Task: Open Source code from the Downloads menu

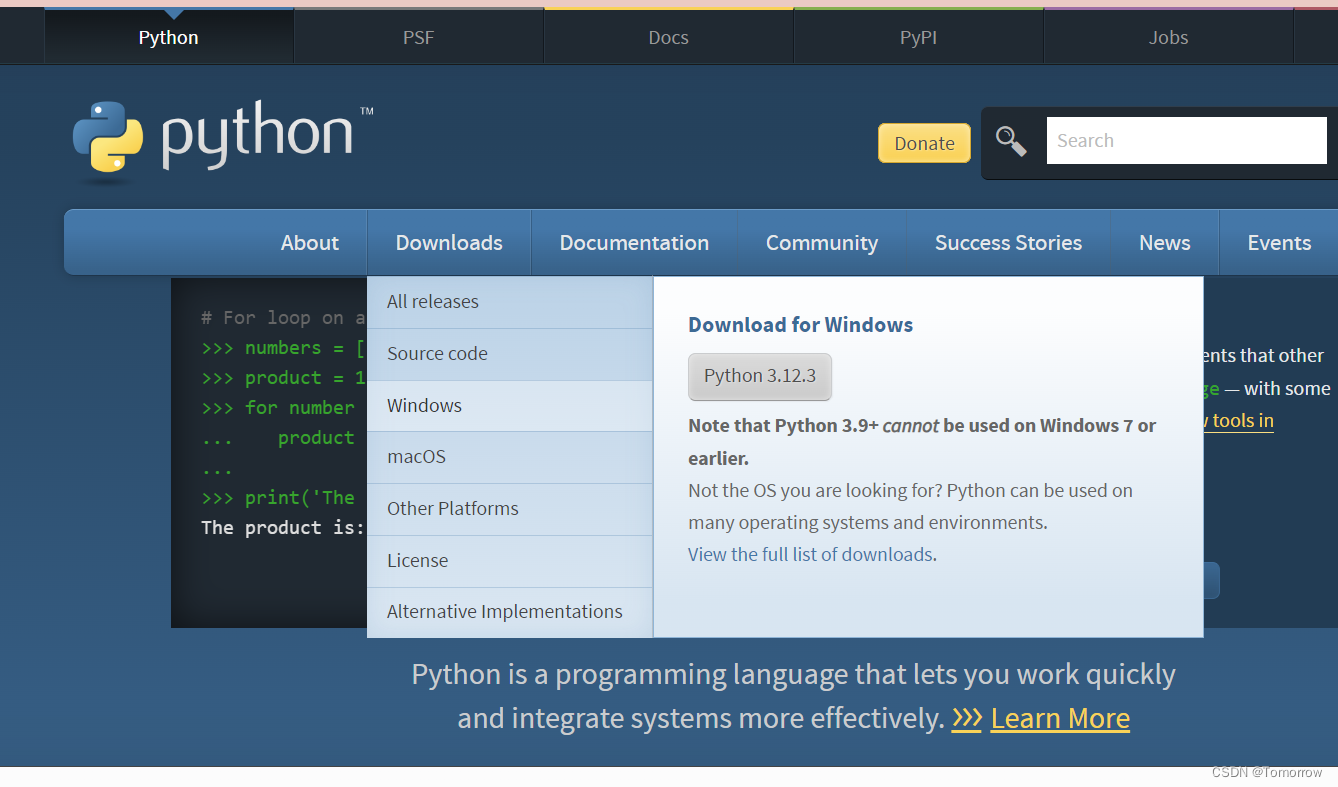Action: pos(437,353)
